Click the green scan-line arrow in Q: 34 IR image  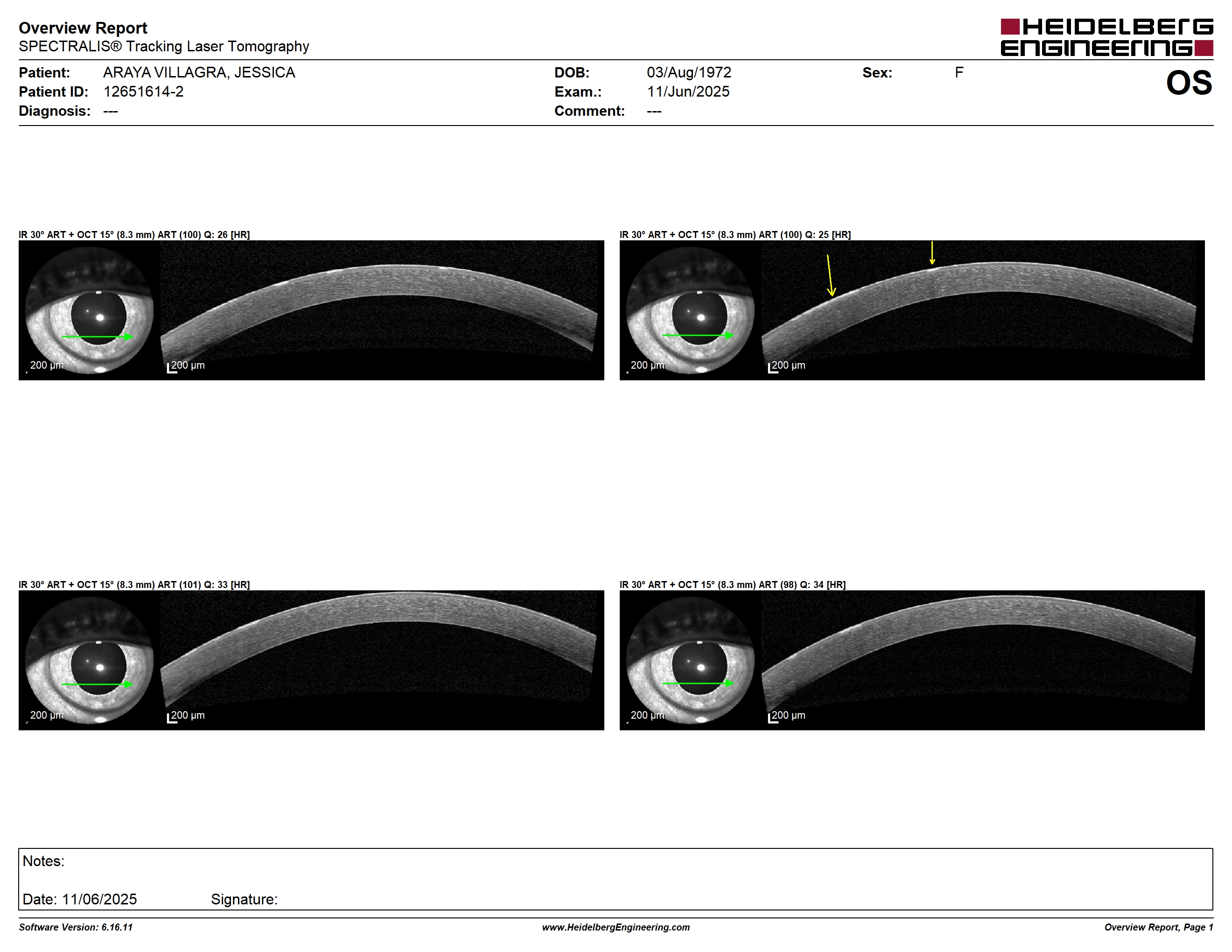698,684
